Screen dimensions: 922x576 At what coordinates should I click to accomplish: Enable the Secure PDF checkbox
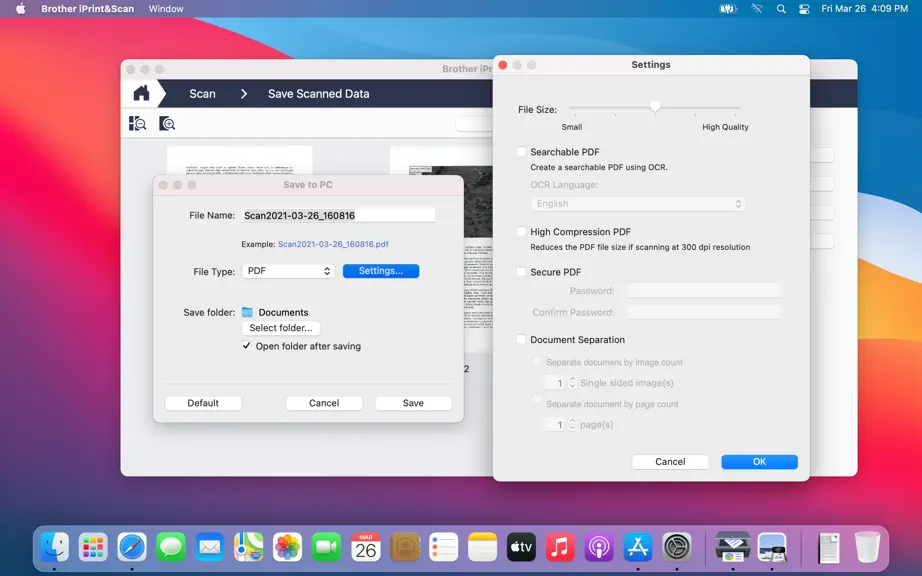pos(521,272)
